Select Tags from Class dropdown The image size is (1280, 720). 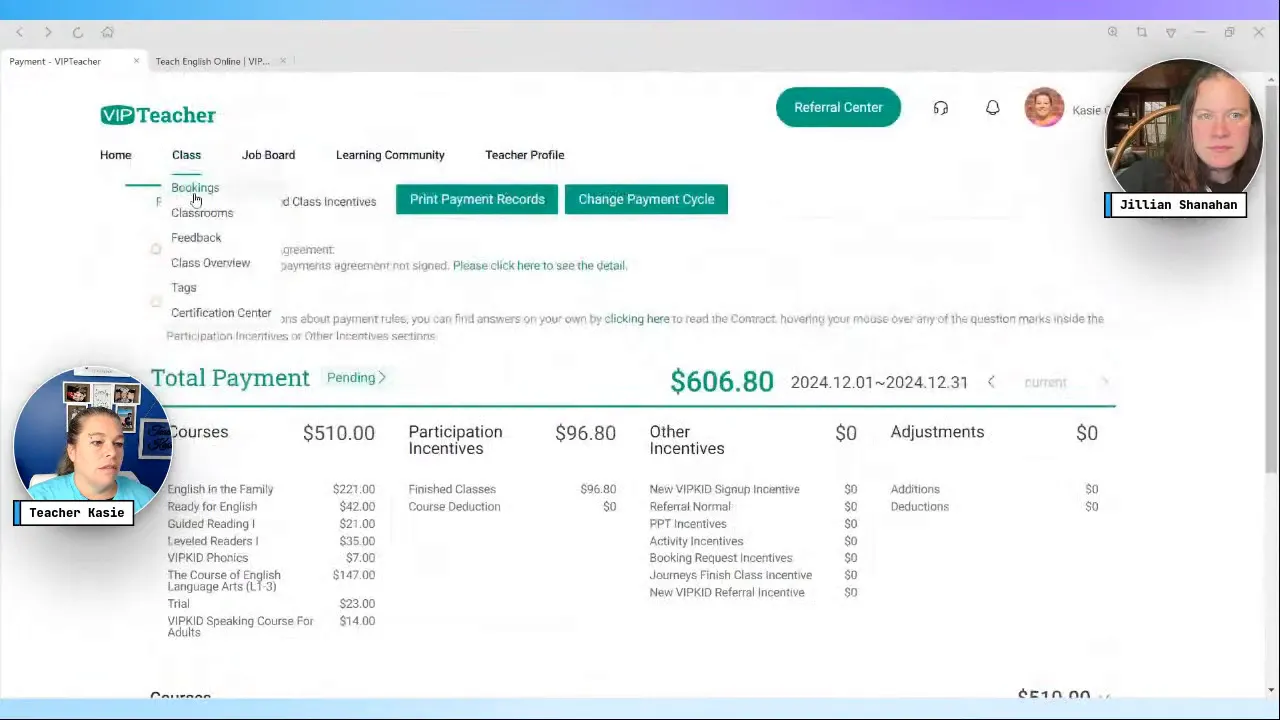pyautogui.click(x=184, y=288)
